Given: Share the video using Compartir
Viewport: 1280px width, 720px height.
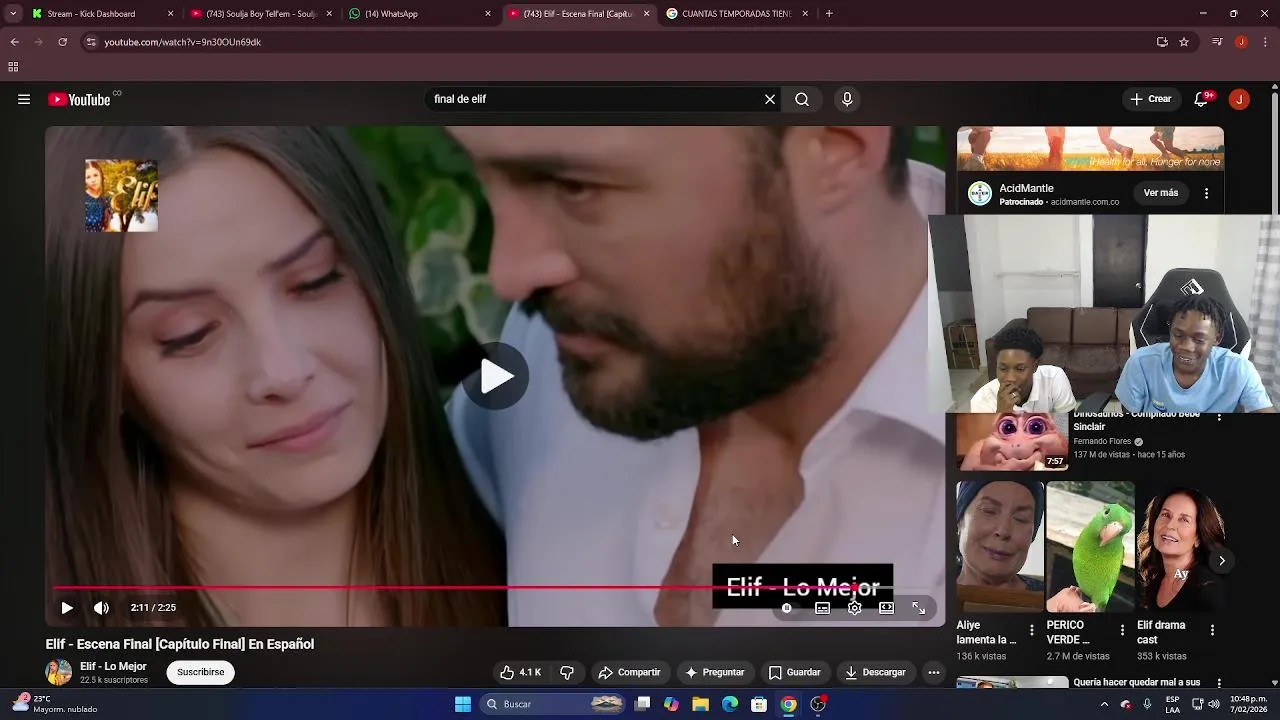Looking at the screenshot, I should (x=629, y=672).
